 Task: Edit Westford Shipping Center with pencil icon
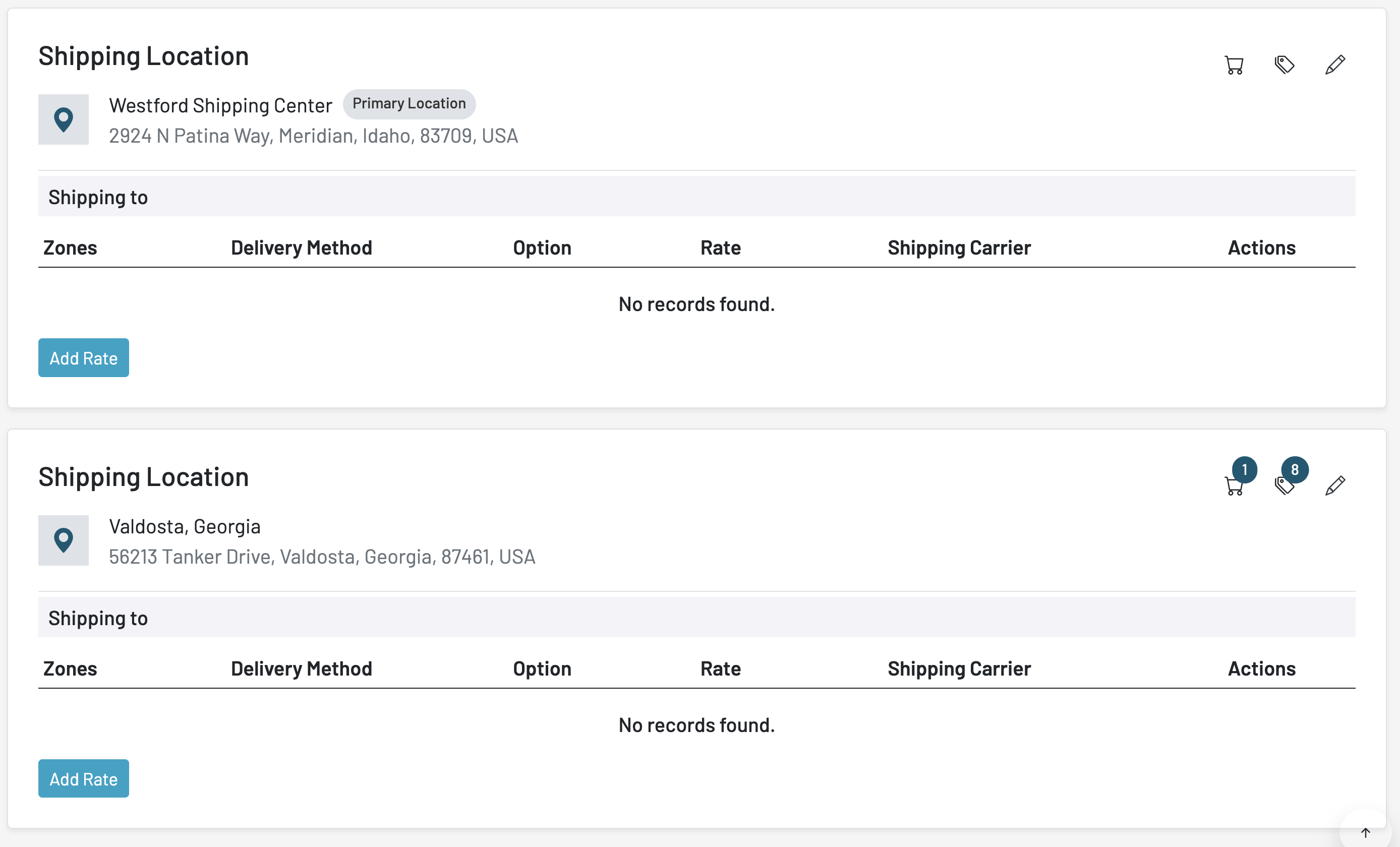[x=1334, y=65]
